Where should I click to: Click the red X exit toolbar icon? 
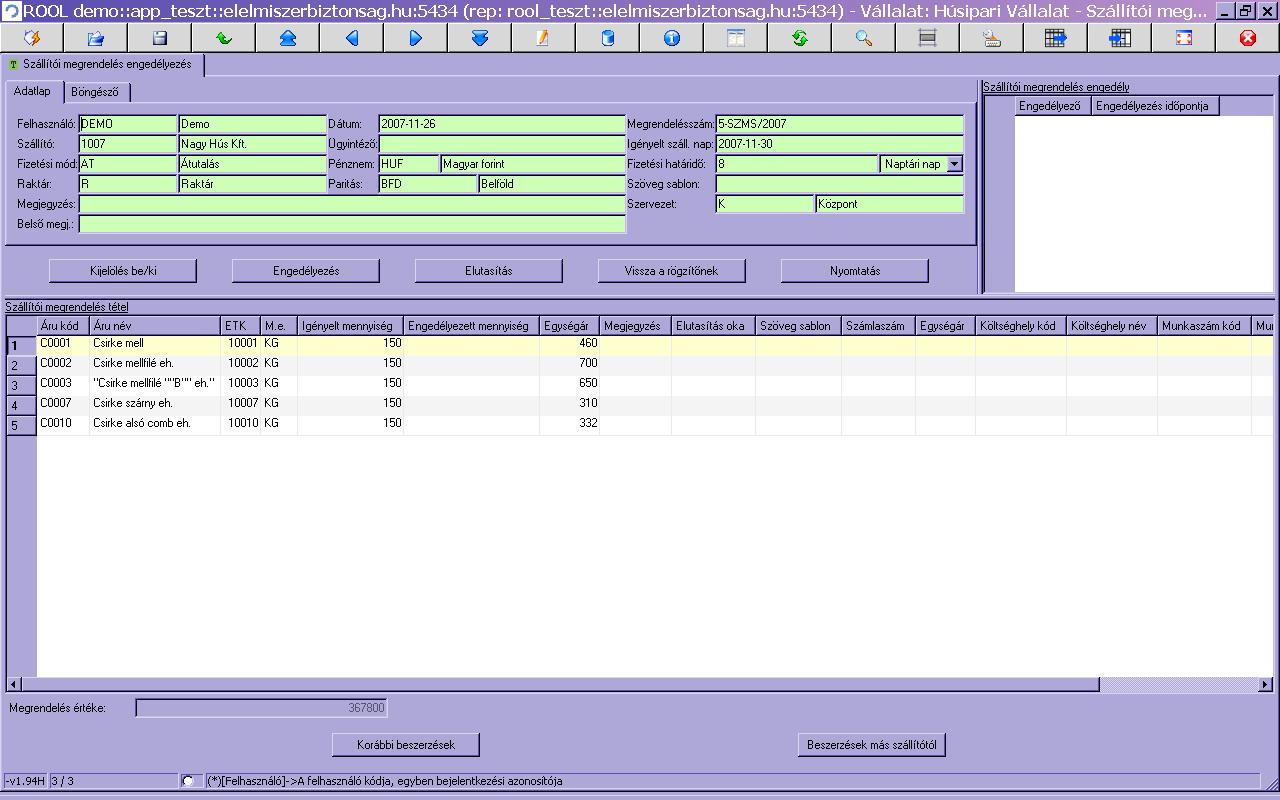click(1248, 38)
